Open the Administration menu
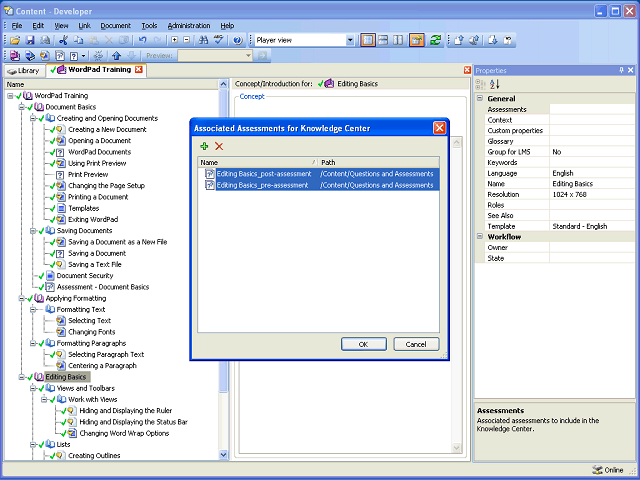 (189, 25)
